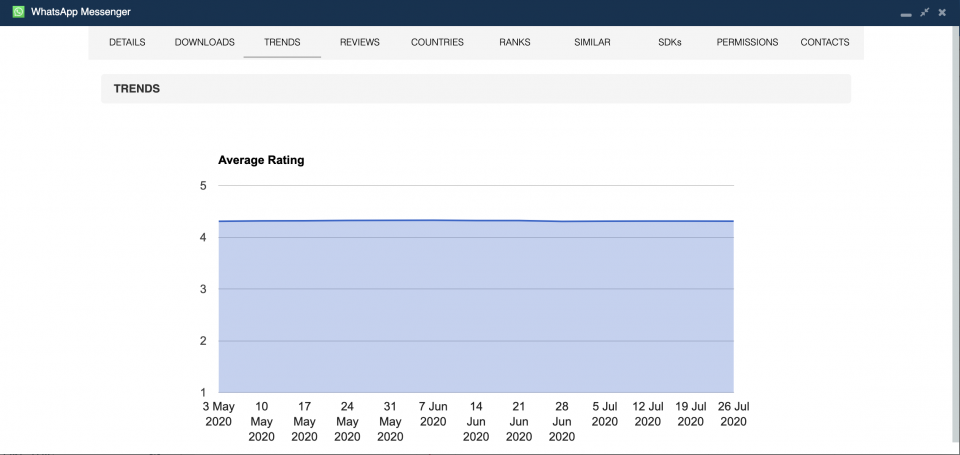Open the CONTACTS tab
Screen dimensions: 960x455
(825, 42)
